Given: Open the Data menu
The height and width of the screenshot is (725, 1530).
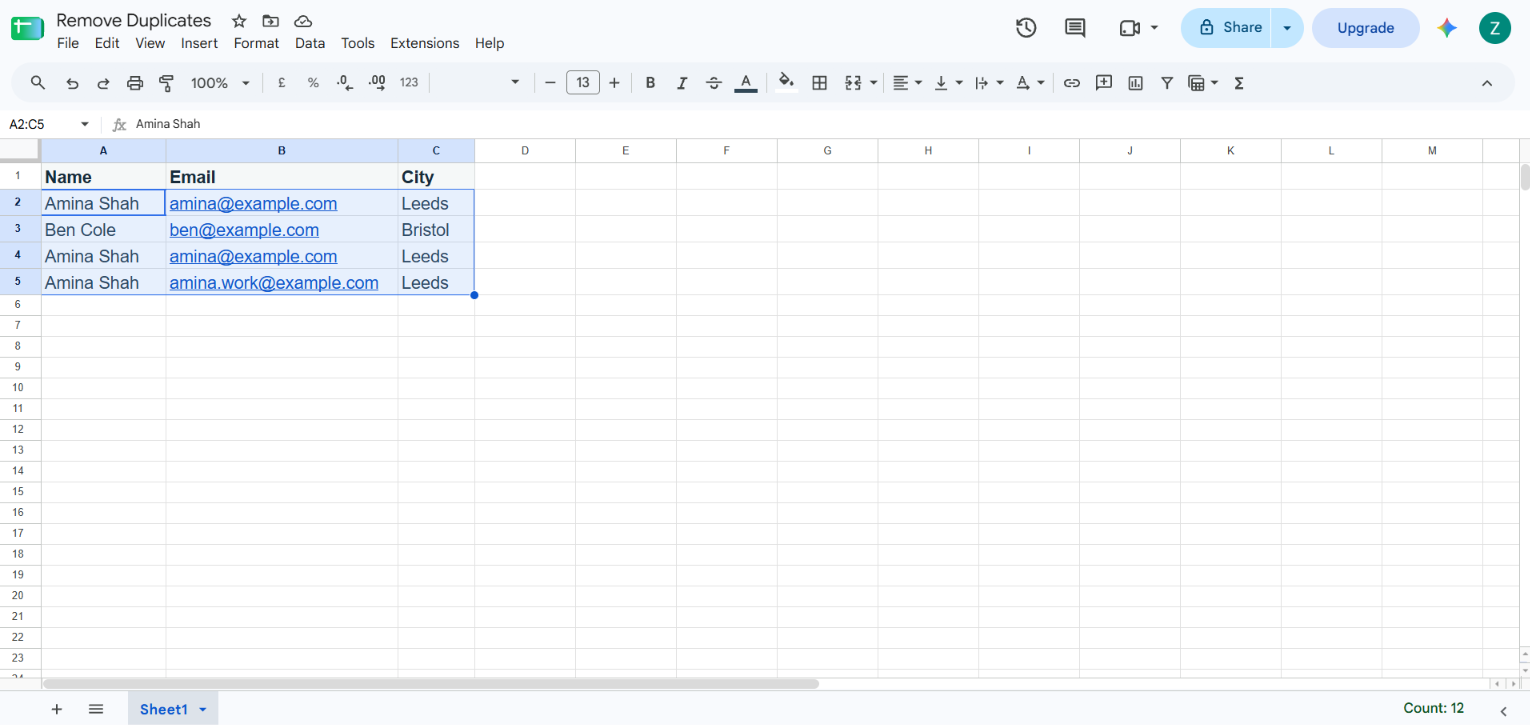Looking at the screenshot, I should pos(310,43).
